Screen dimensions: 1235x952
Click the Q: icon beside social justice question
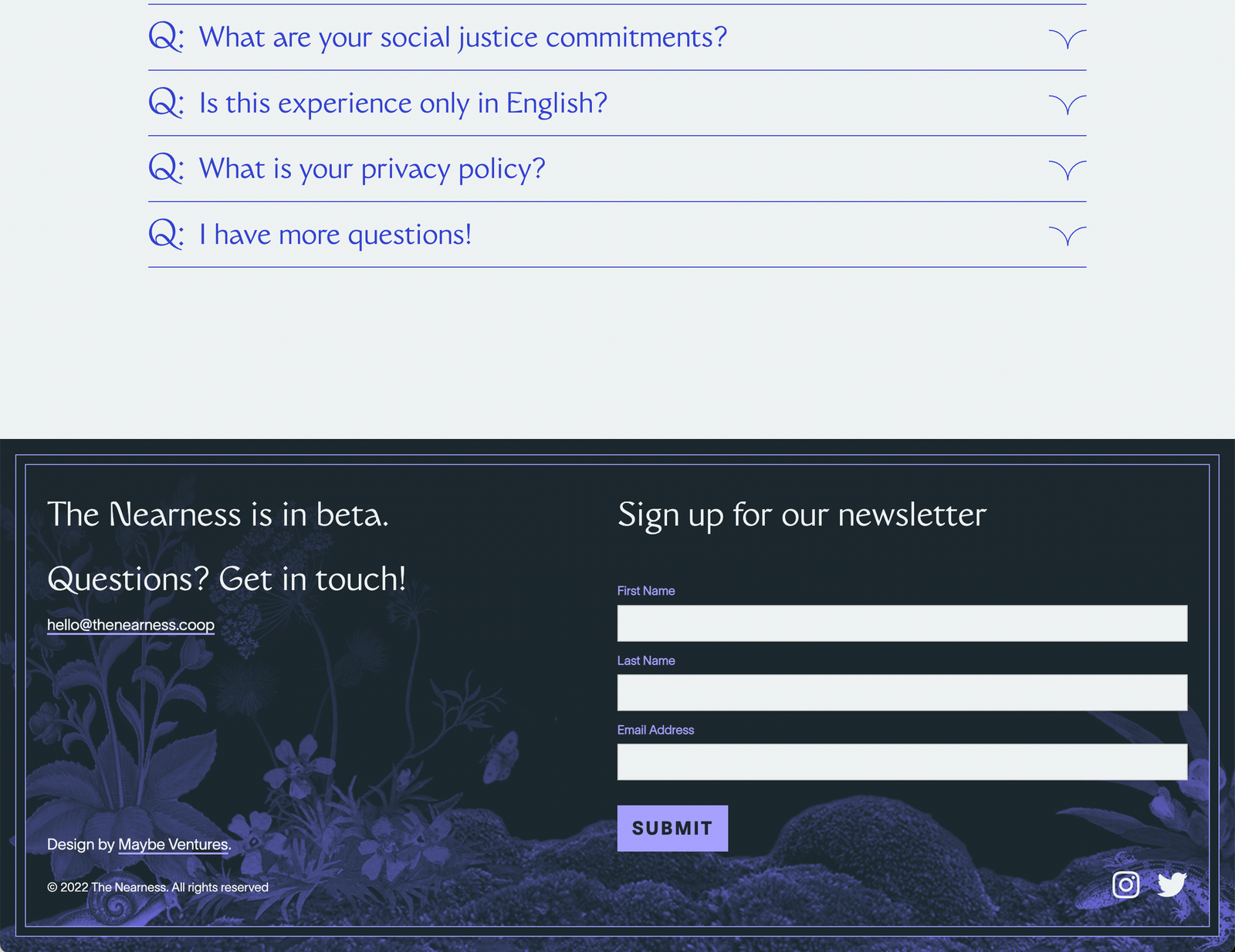[x=166, y=37]
